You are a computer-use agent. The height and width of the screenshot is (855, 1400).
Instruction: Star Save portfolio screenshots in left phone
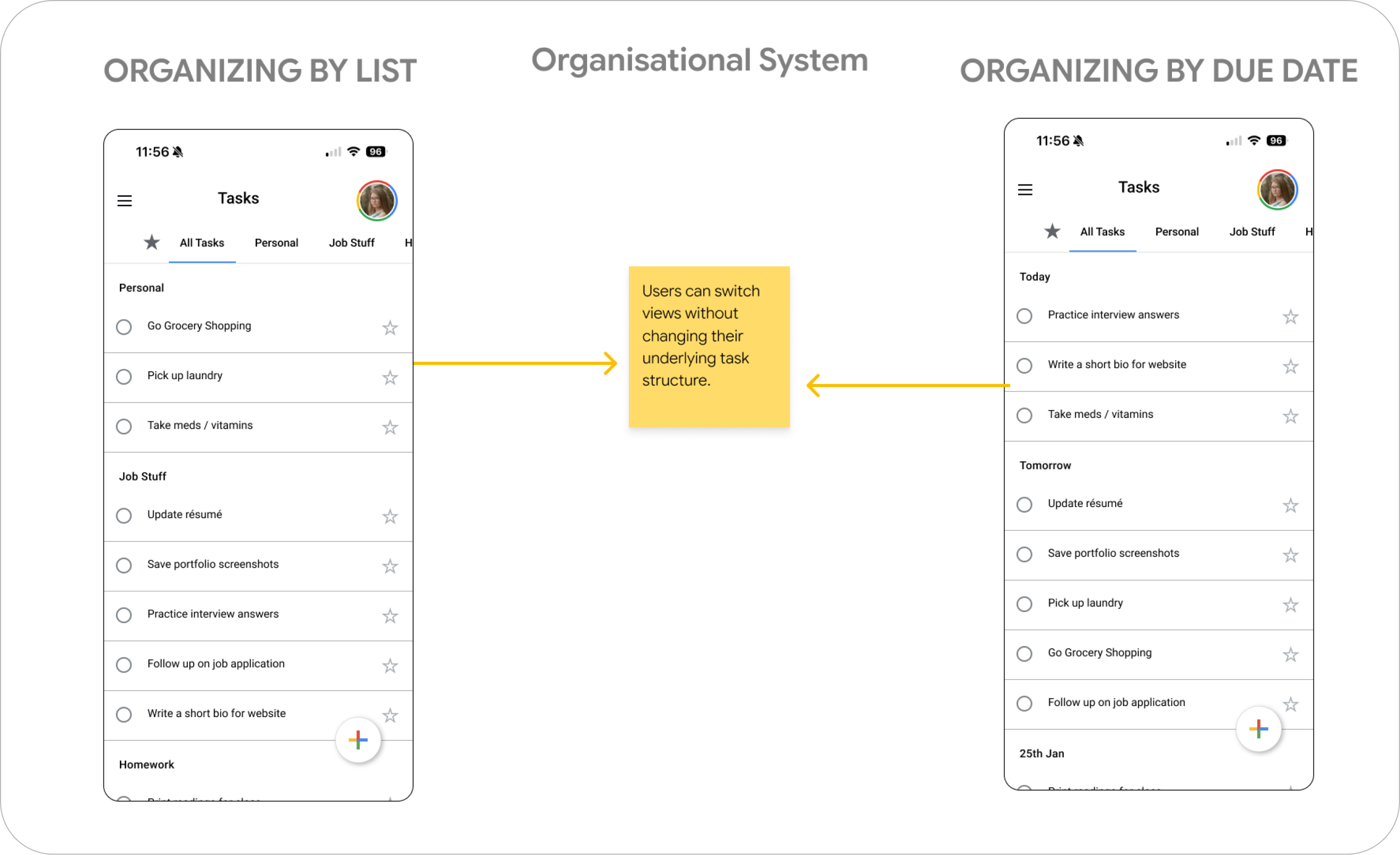tap(390, 566)
